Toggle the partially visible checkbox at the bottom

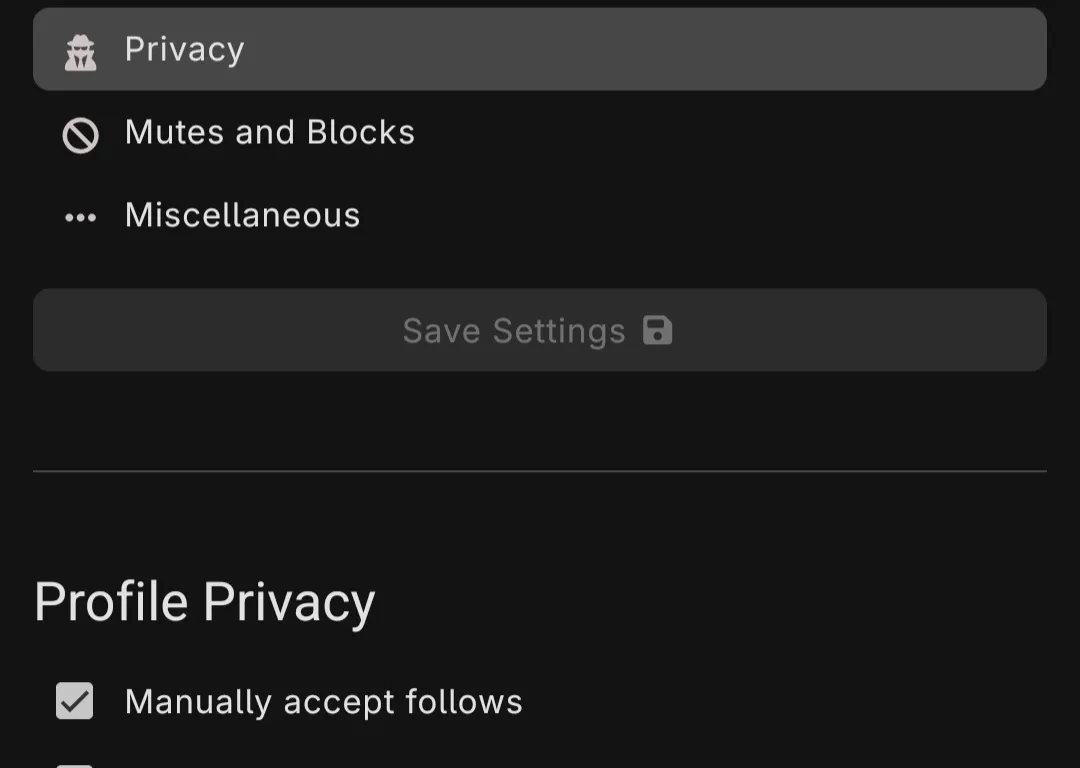[75, 764]
